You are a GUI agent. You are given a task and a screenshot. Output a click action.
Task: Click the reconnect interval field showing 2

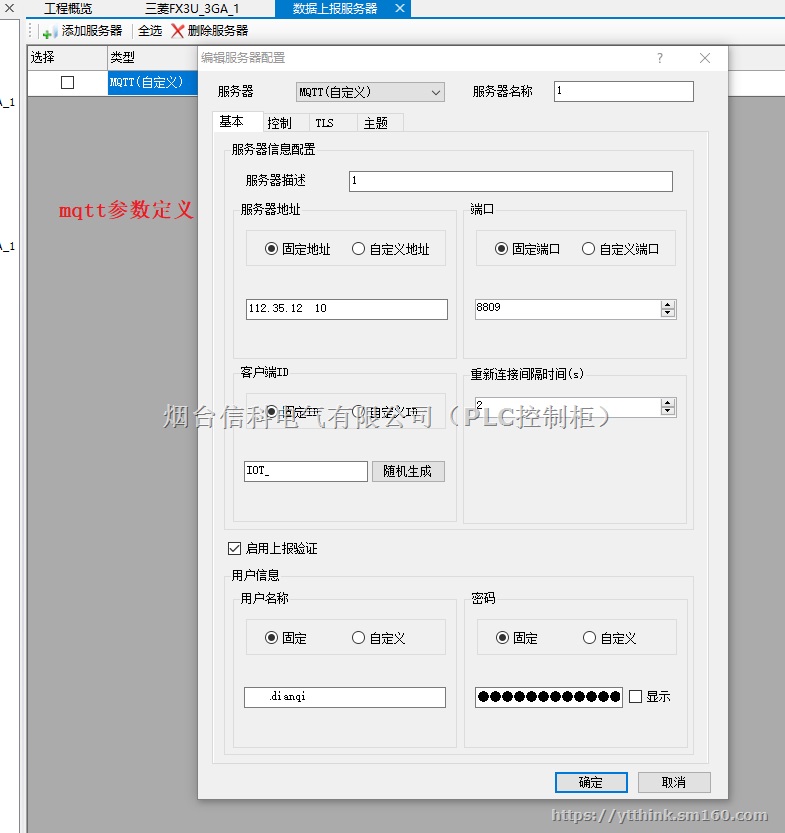tap(567, 407)
